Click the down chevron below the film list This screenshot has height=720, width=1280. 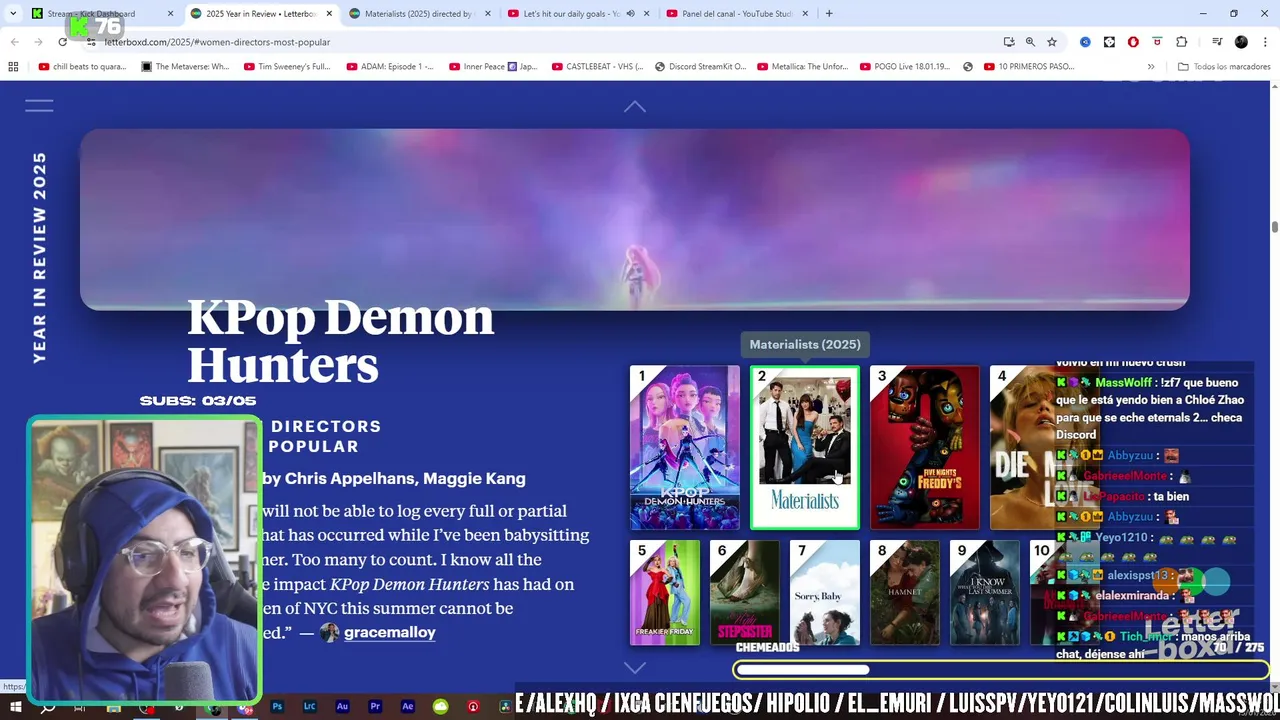tap(635, 667)
